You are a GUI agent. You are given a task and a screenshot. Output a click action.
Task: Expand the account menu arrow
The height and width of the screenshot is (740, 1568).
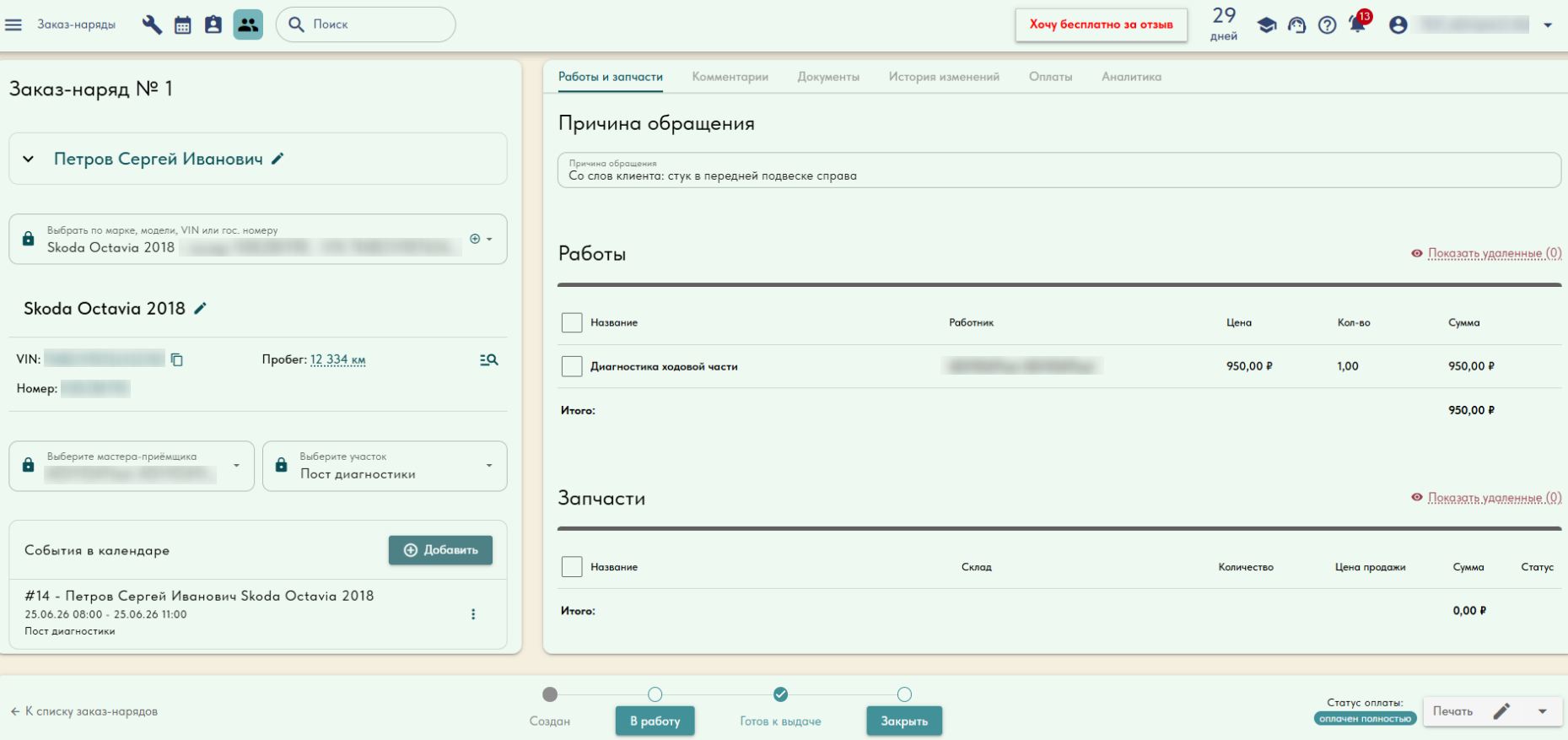tap(1548, 25)
